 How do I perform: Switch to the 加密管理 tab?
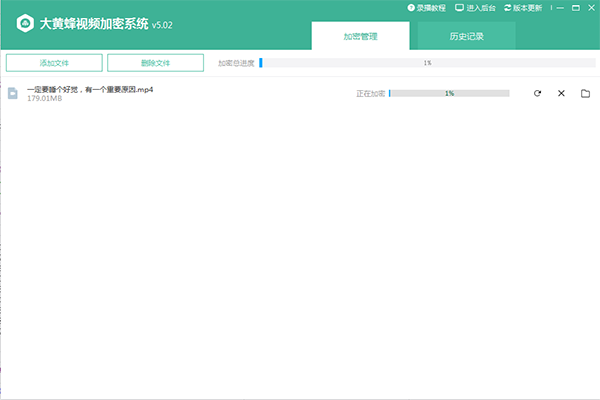pyautogui.click(x=360, y=36)
